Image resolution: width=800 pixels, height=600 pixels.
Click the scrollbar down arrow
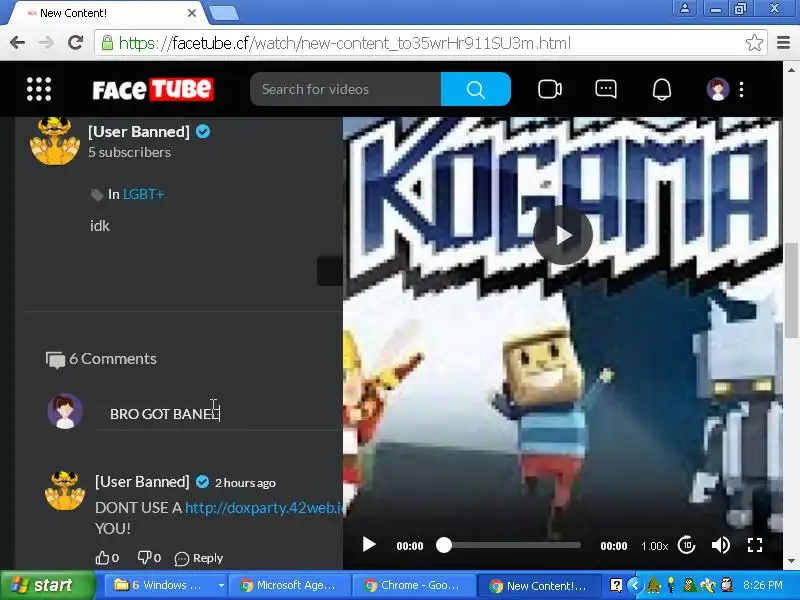791,561
